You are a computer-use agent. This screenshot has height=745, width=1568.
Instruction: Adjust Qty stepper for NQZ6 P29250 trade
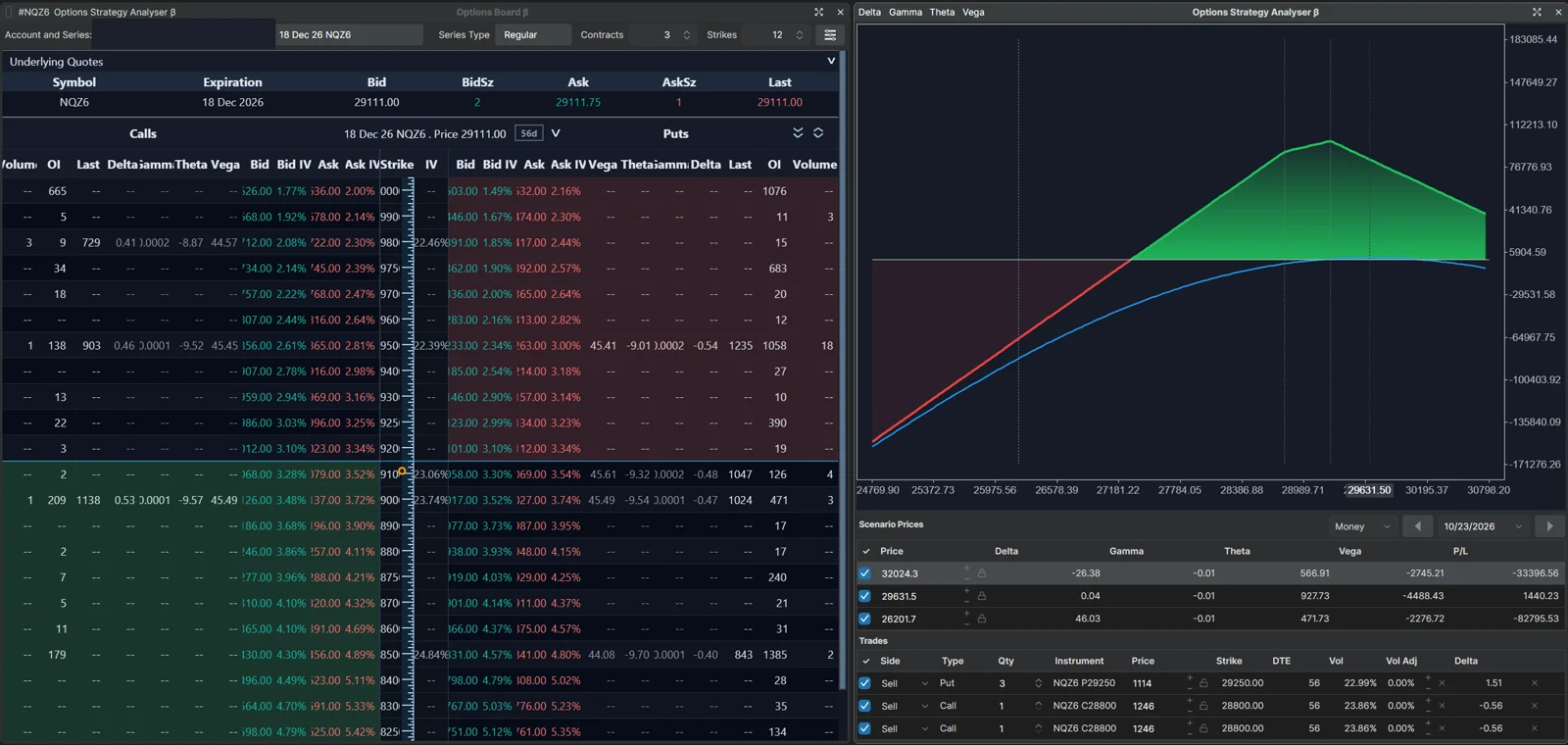(1038, 683)
